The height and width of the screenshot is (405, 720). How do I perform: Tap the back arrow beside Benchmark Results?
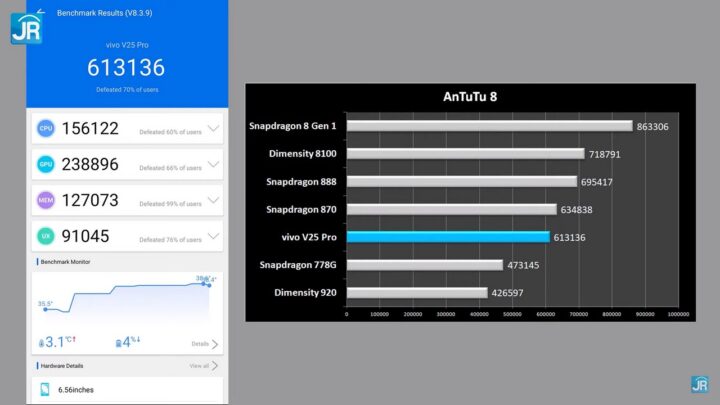tap(41, 11)
